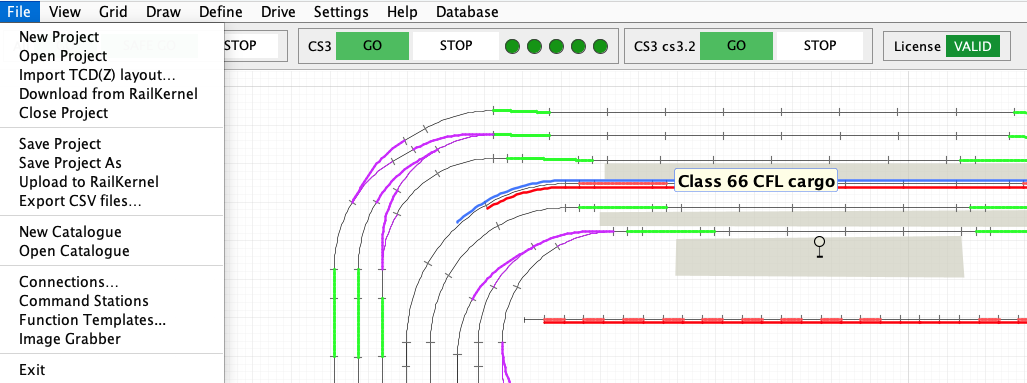Screen dimensions: 1027x383
Task: Click the first green CS3 status light
Action: 512,46
